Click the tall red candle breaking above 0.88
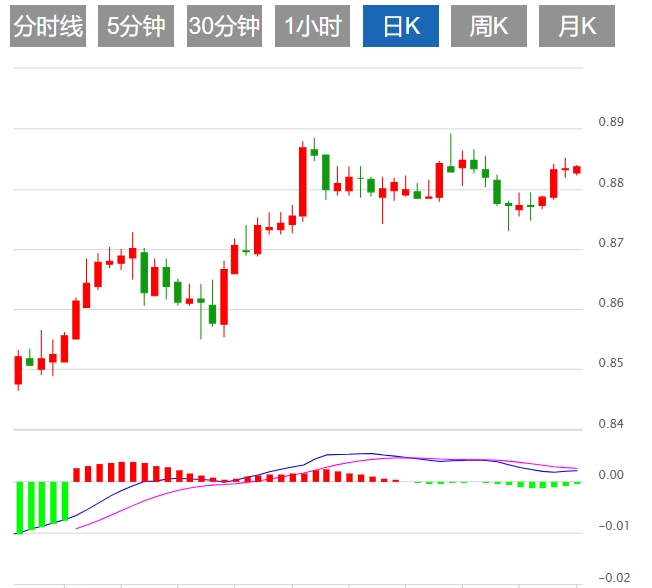652x588 pixels. tap(303, 181)
